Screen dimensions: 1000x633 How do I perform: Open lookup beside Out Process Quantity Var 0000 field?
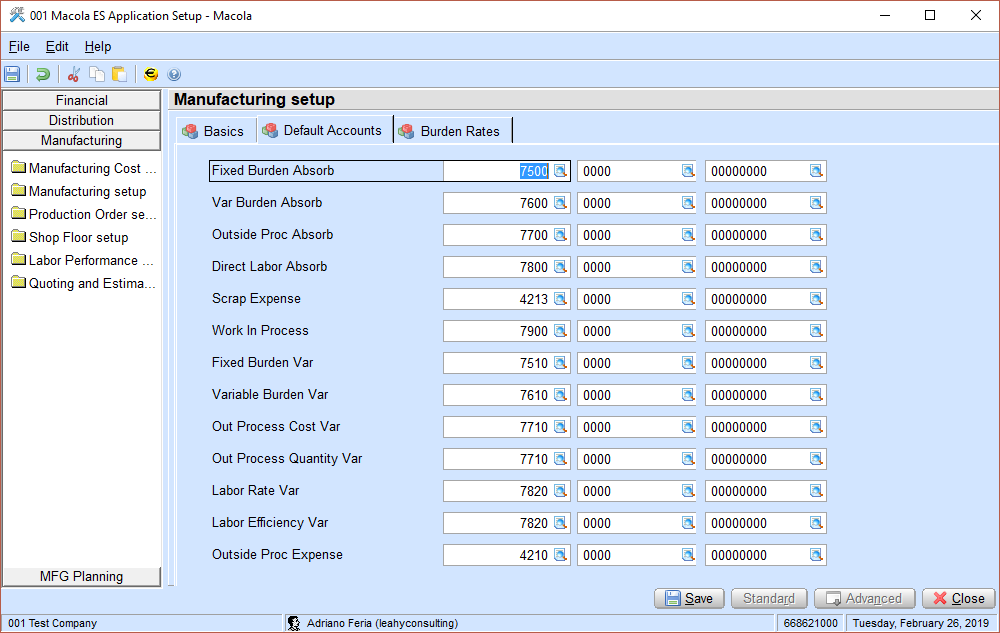tap(688, 458)
